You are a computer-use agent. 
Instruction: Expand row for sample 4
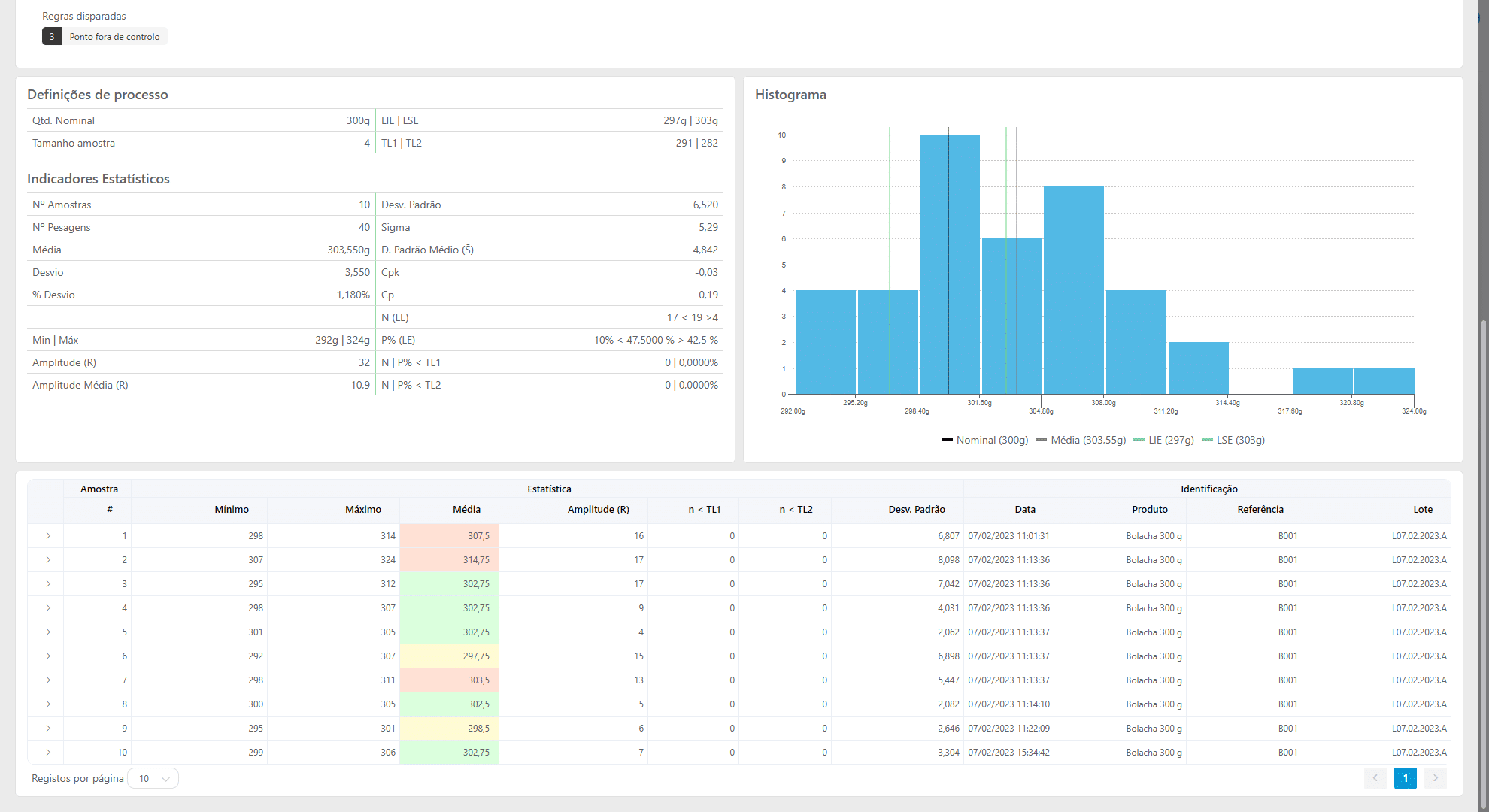(47, 608)
